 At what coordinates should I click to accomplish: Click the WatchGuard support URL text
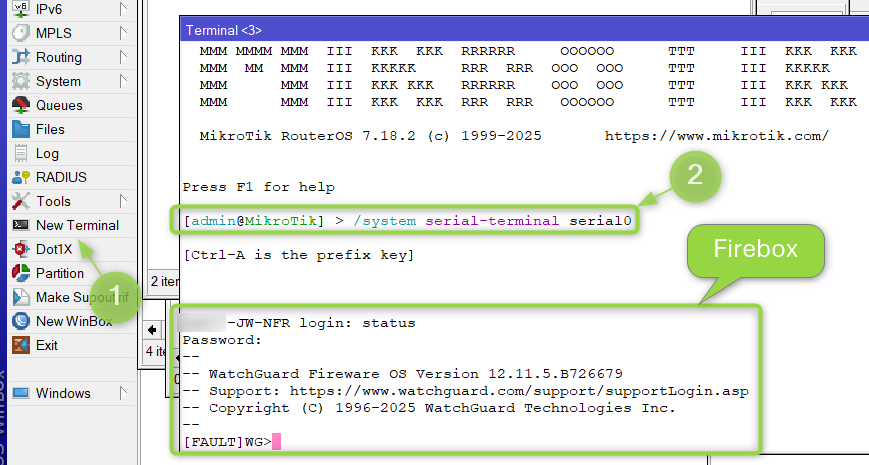point(519,391)
